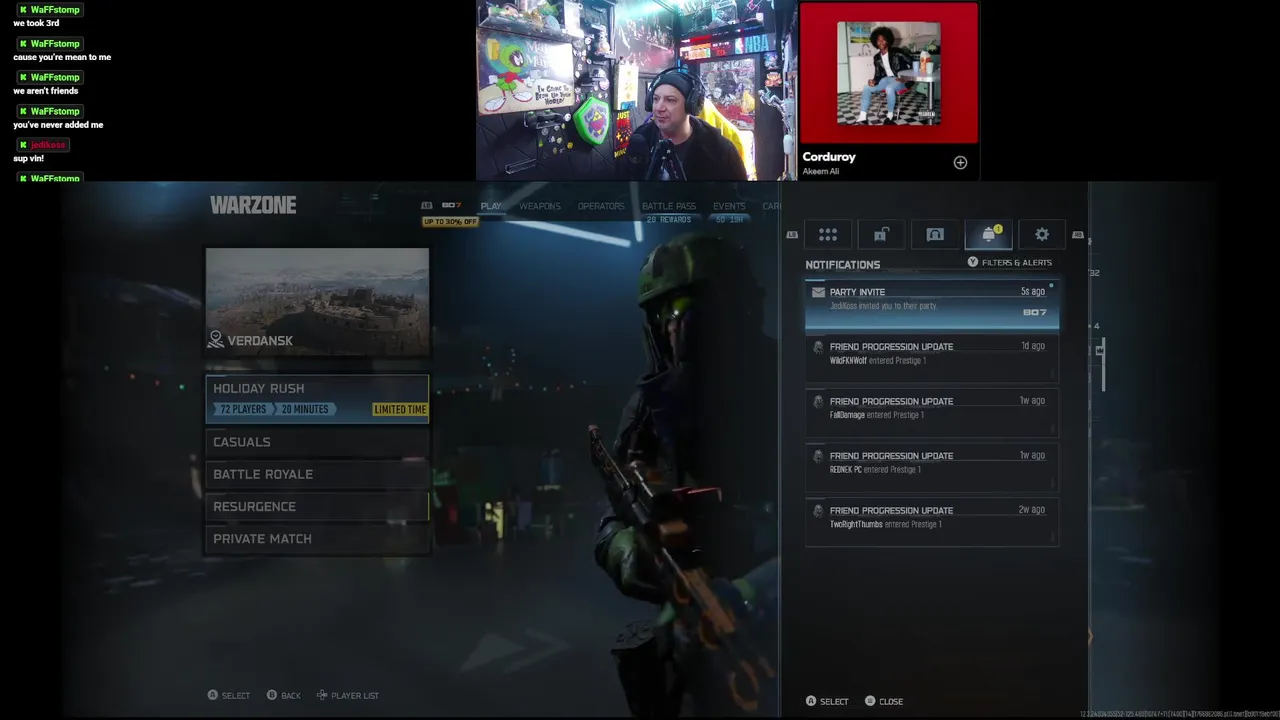The width and height of the screenshot is (1280, 720).
Task: Click the envelope icon on Party Invite
Action: [x=818, y=292]
